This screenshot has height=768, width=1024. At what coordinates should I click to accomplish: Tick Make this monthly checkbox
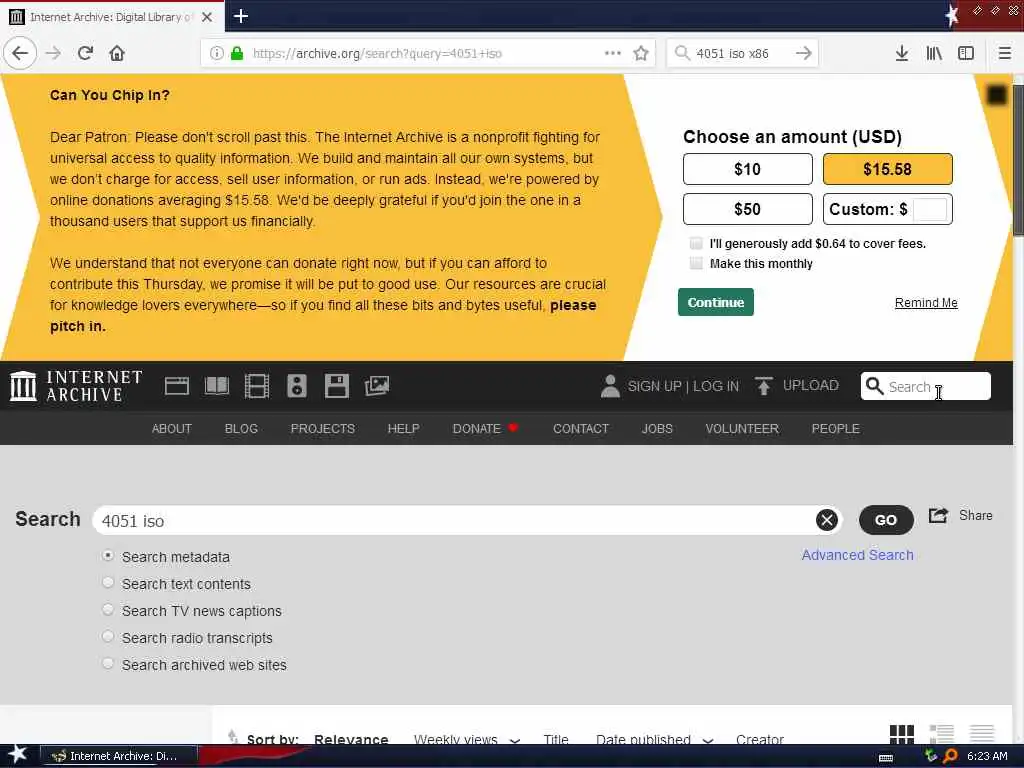click(696, 263)
